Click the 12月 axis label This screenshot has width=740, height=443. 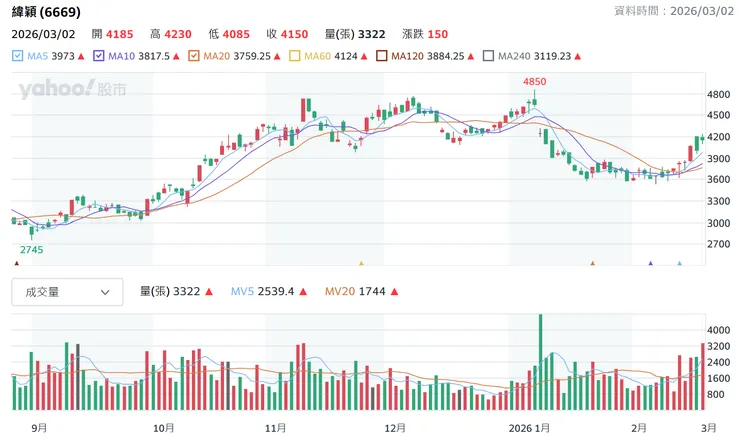click(395, 428)
